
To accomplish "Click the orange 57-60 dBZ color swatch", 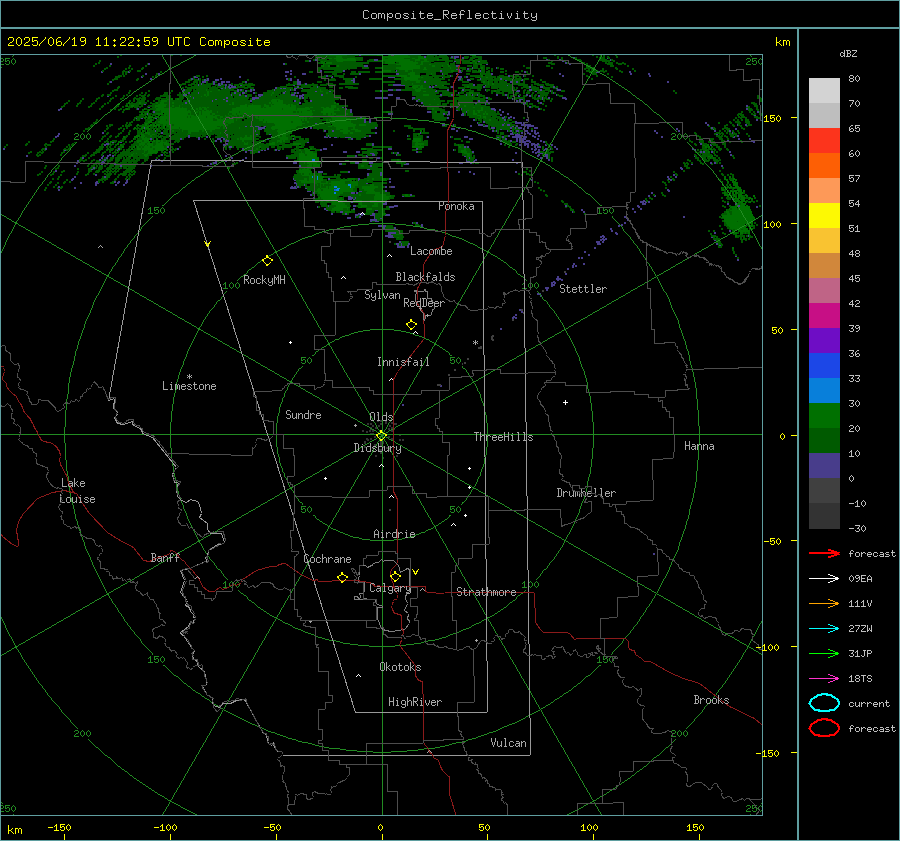I will click(824, 165).
